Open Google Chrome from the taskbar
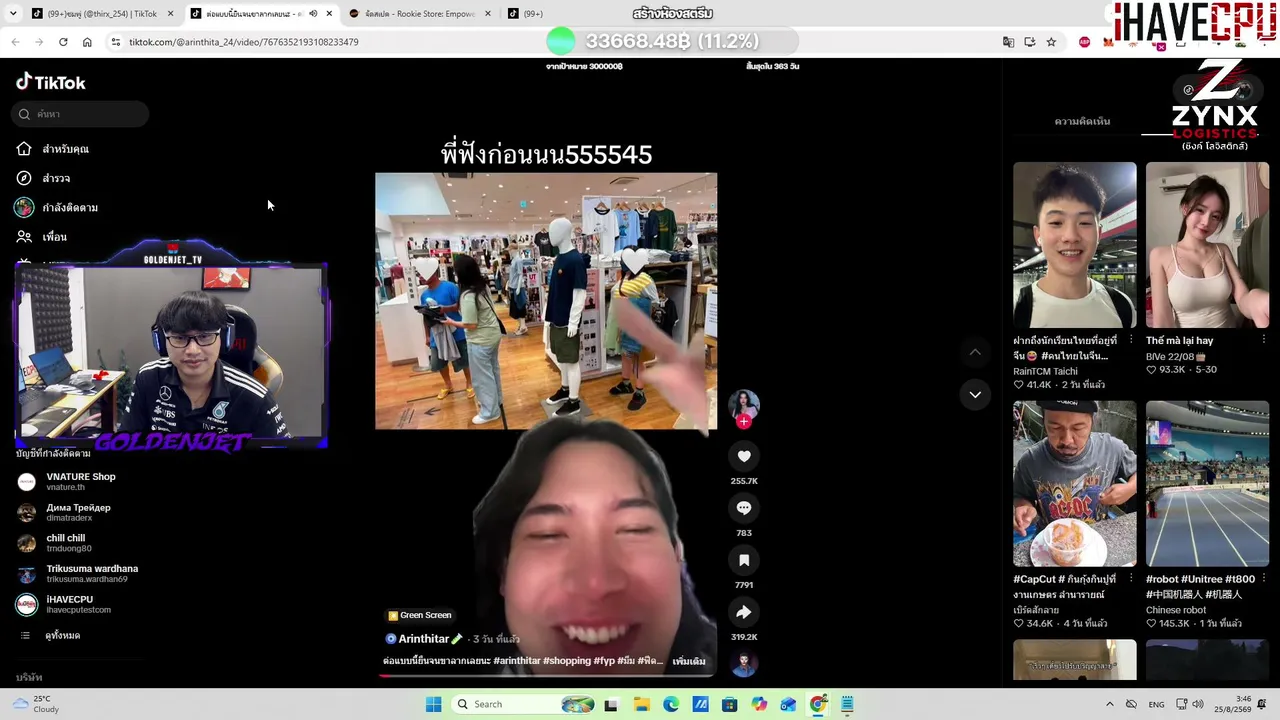Viewport: 1280px width, 720px height. coord(818,704)
